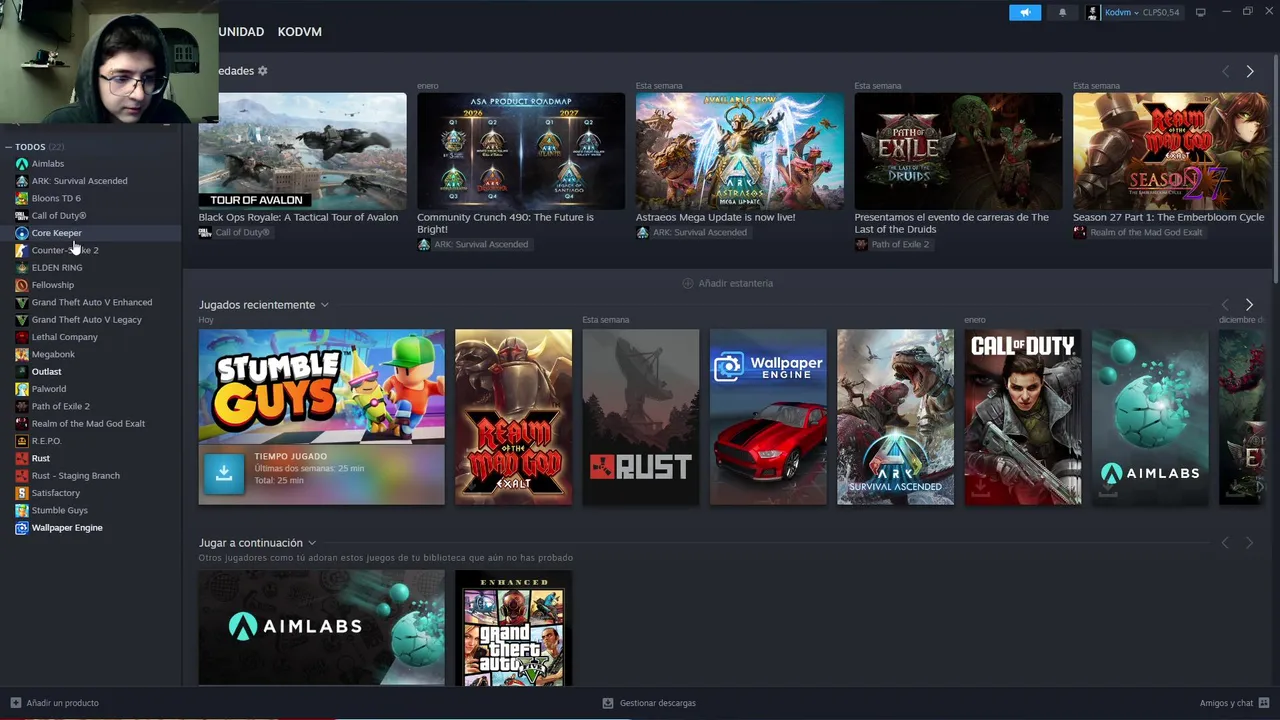1280x720 pixels.
Task: Click ARK: Survival Ascended list icon
Action: [22, 181]
